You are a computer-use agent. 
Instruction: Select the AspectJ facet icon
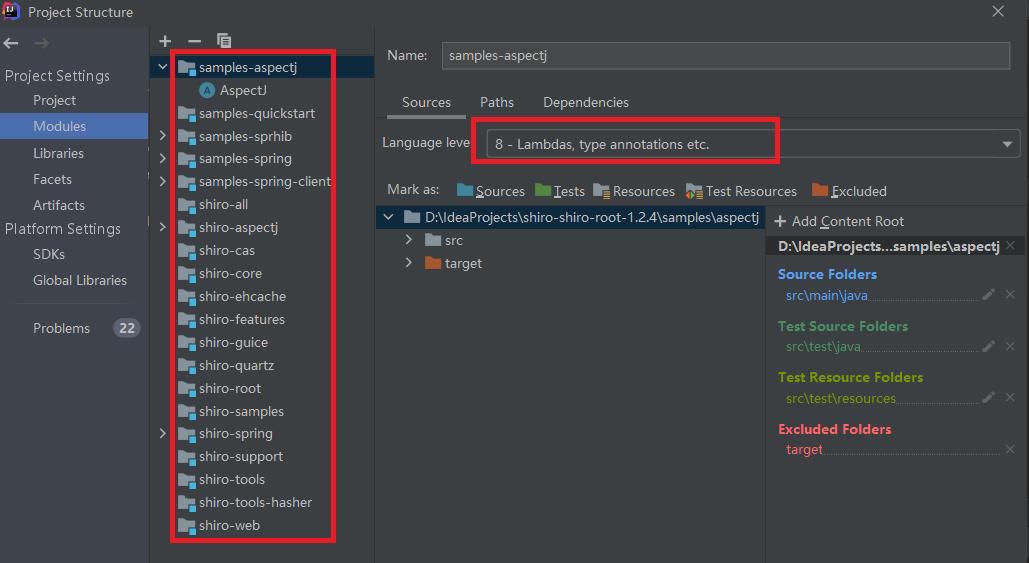(x=207, y=91)
